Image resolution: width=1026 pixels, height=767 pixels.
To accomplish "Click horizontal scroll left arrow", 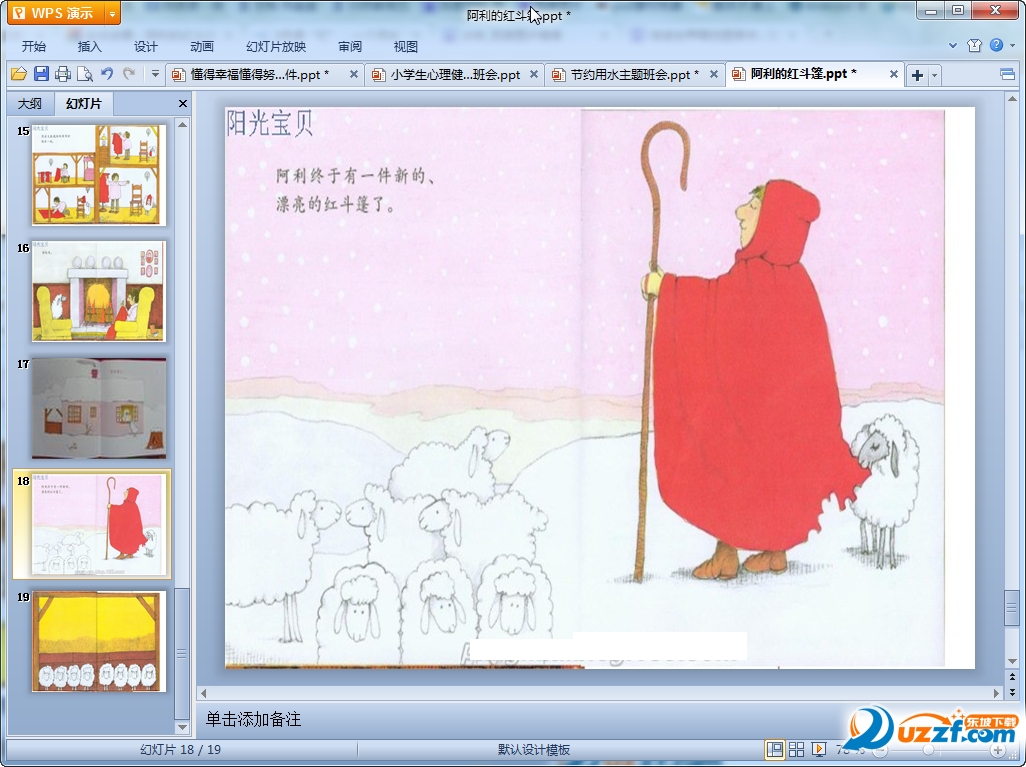I will click(203, 693).
